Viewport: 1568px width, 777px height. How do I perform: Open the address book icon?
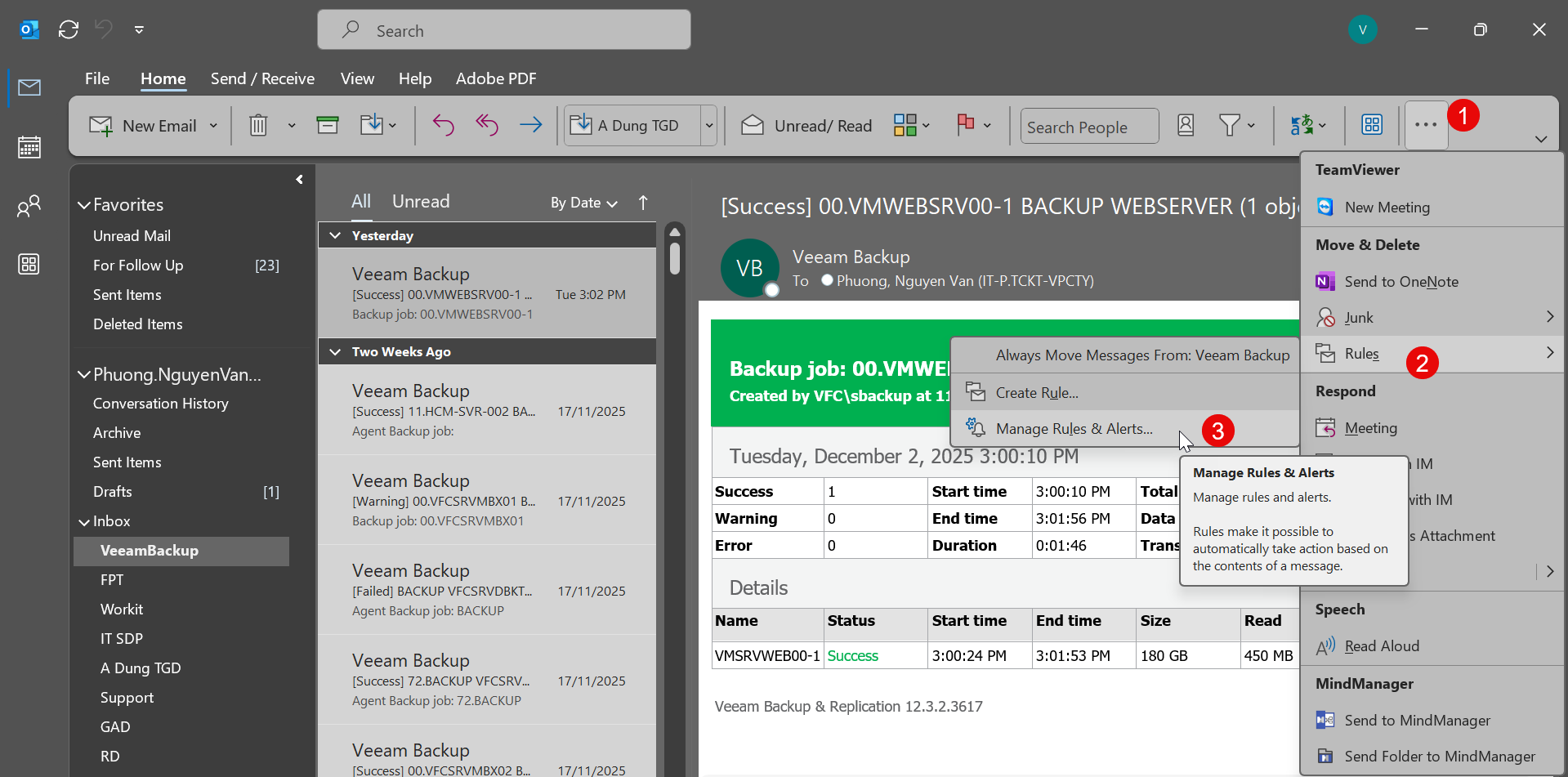click(x=1186, y=125)
